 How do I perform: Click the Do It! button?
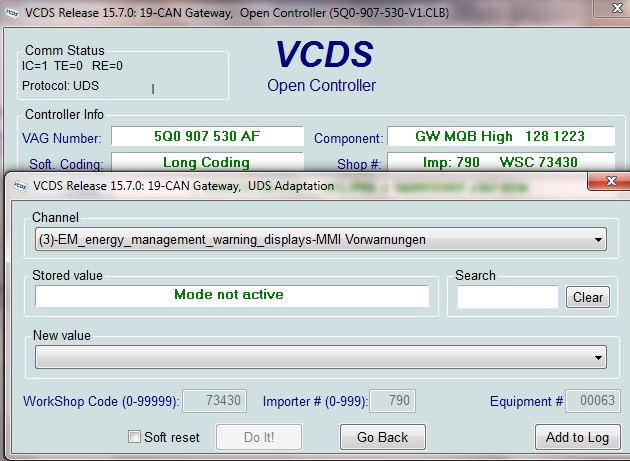click(259, 437)
